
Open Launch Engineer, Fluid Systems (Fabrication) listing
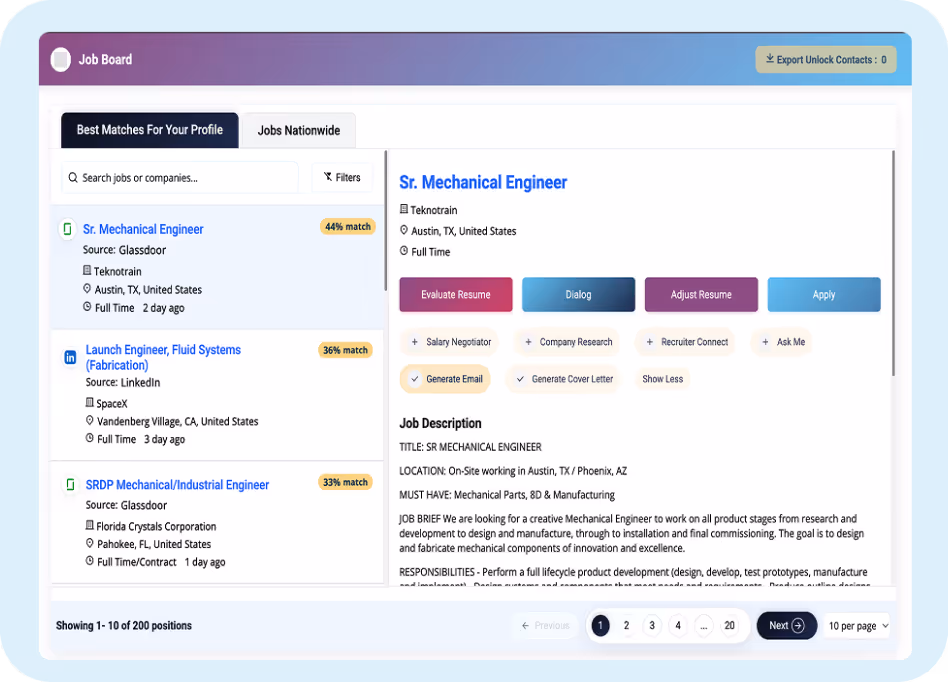pyautogui.click(x=163, y=357)
